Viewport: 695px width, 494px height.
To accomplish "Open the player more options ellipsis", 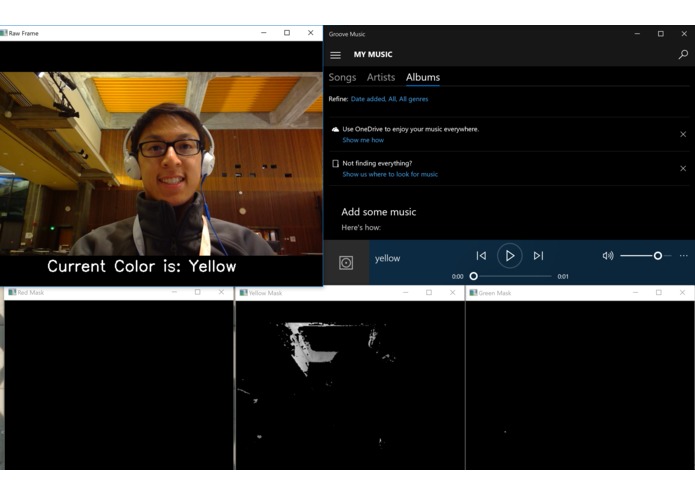I will coord(683,256).
